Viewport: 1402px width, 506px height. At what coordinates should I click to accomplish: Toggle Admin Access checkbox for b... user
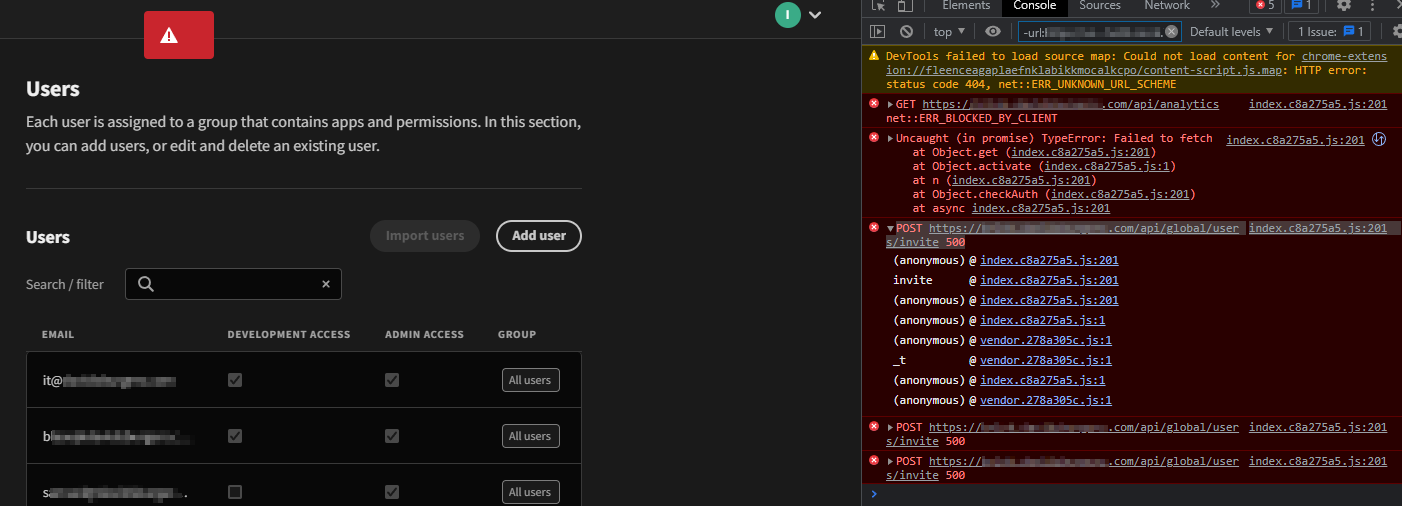click(392, 436)
